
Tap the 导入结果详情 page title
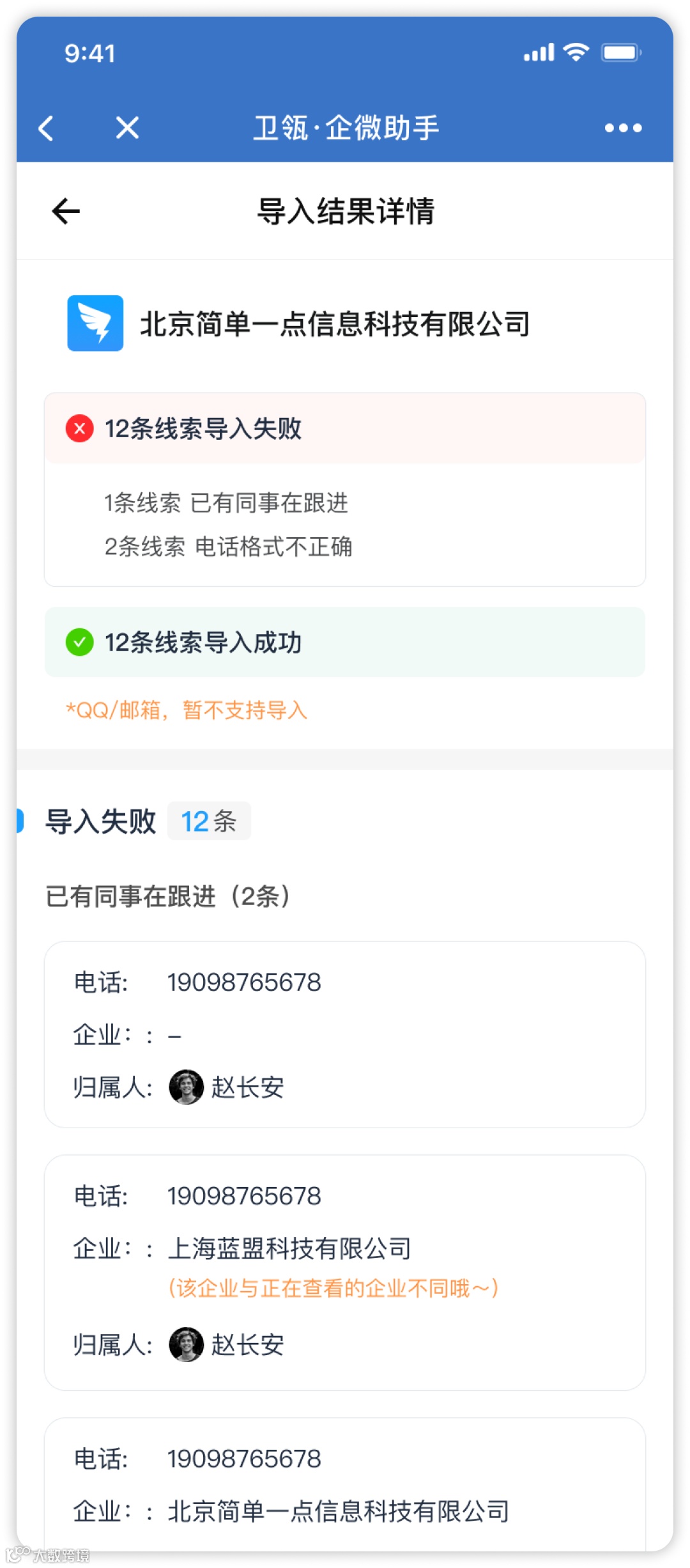point(345,211)
